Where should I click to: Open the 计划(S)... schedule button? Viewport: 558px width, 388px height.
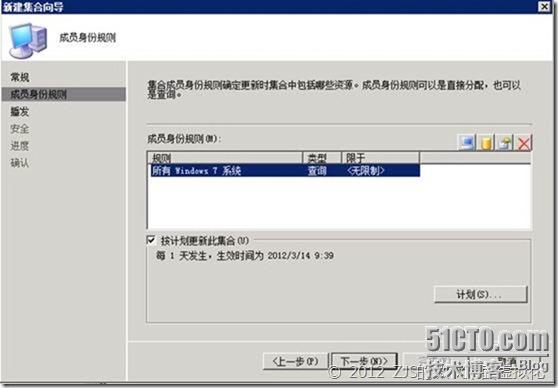pos(480,294)
